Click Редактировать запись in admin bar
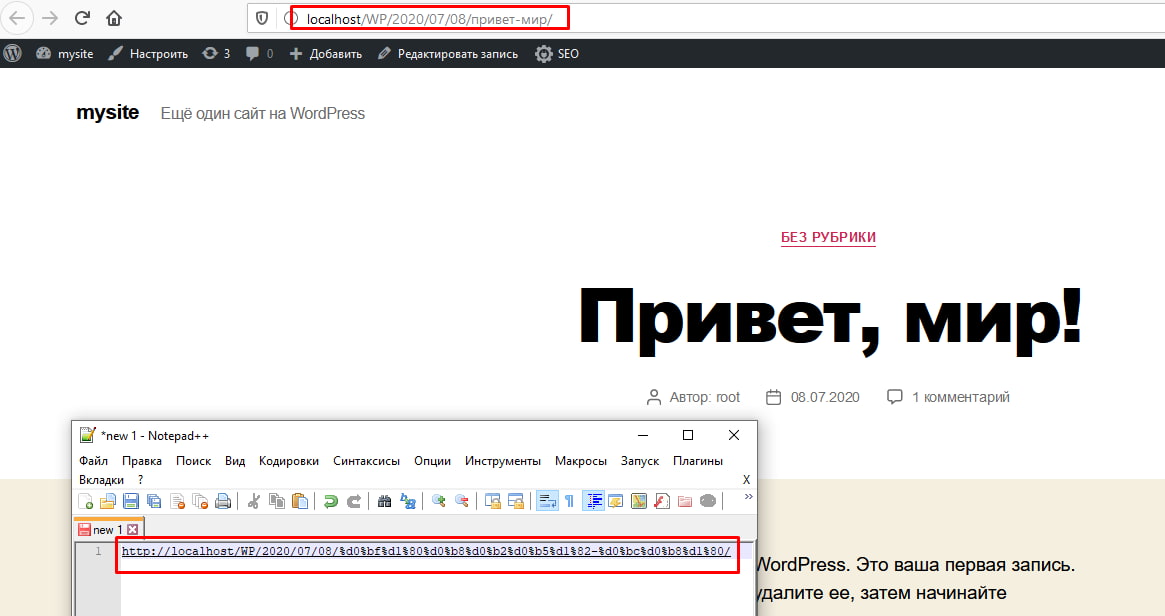The width and height of the screenshot is (1165, 616). pos(447,54)
